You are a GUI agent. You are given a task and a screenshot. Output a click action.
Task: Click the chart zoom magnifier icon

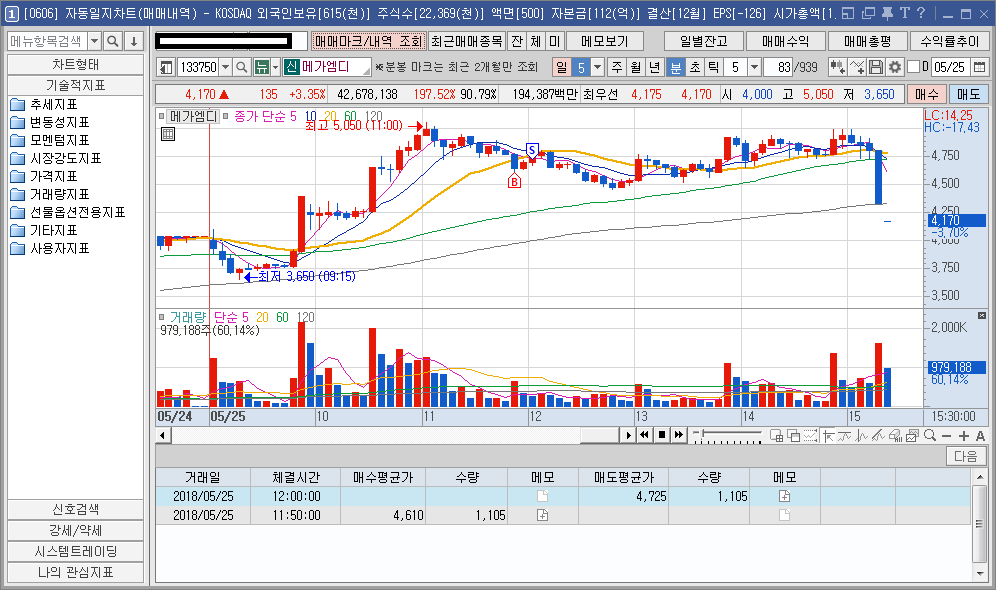point(931,435)
